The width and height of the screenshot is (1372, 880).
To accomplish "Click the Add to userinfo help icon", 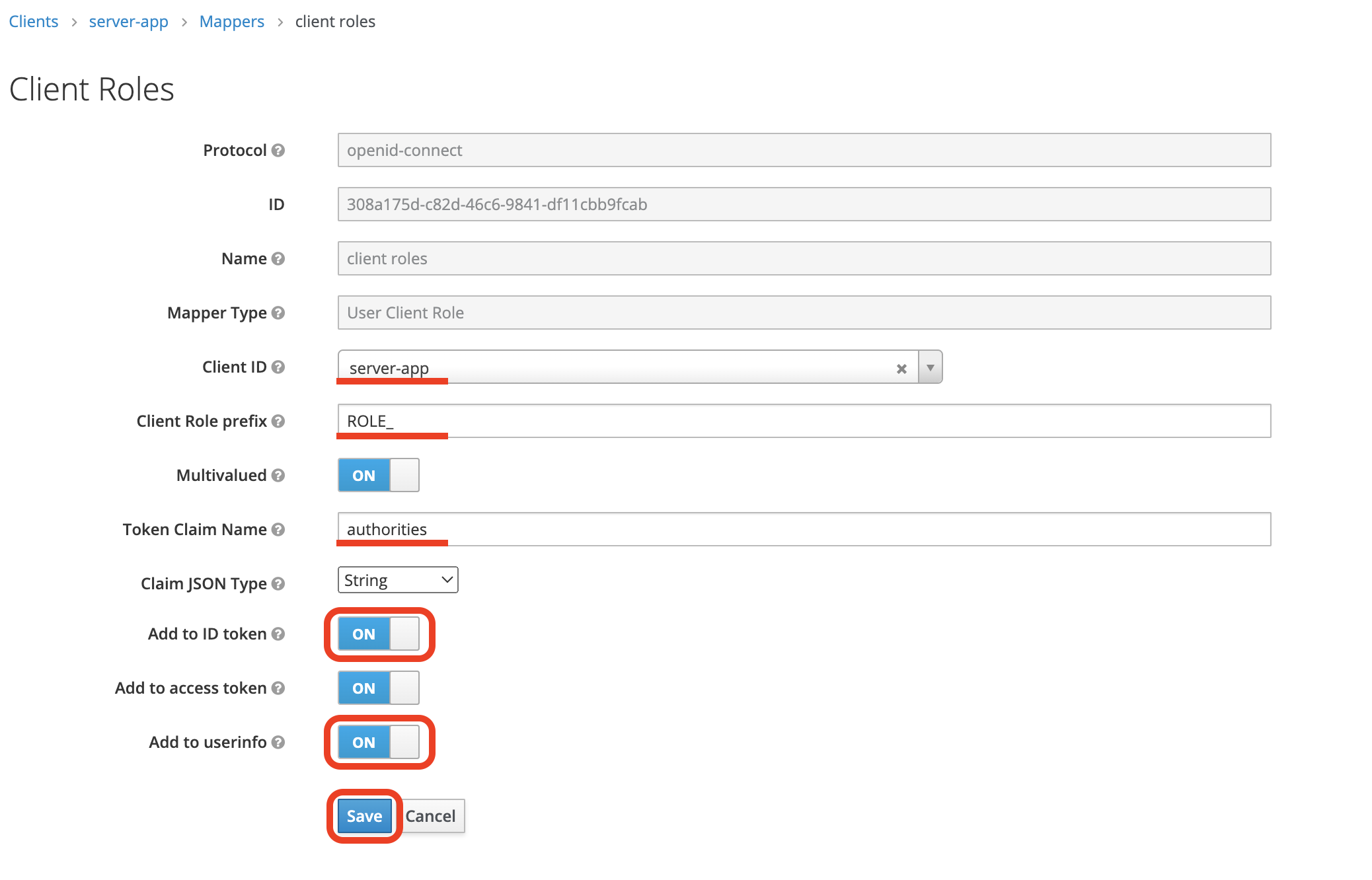I will click(278, 742).
